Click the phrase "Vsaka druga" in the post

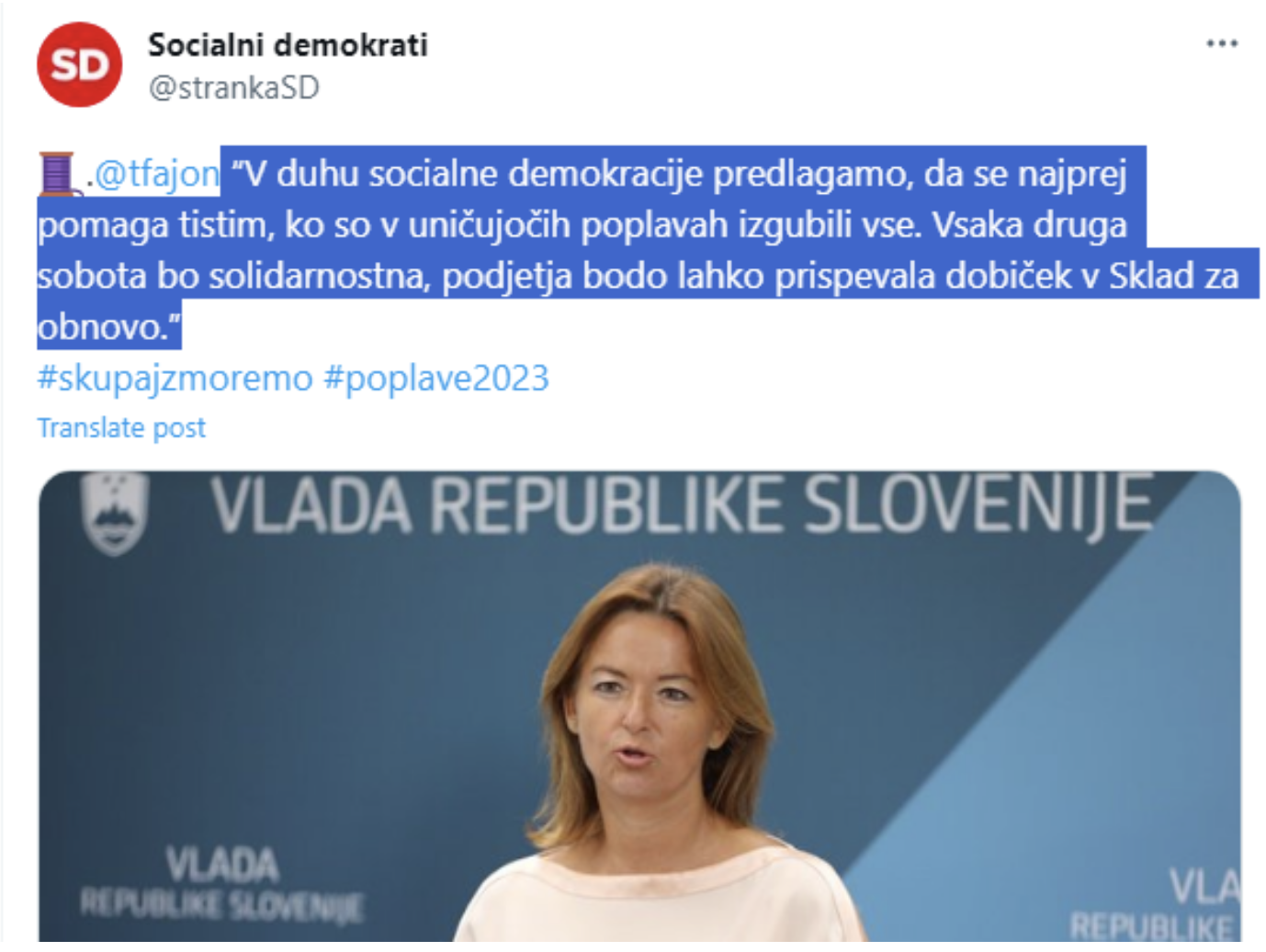1030,225
